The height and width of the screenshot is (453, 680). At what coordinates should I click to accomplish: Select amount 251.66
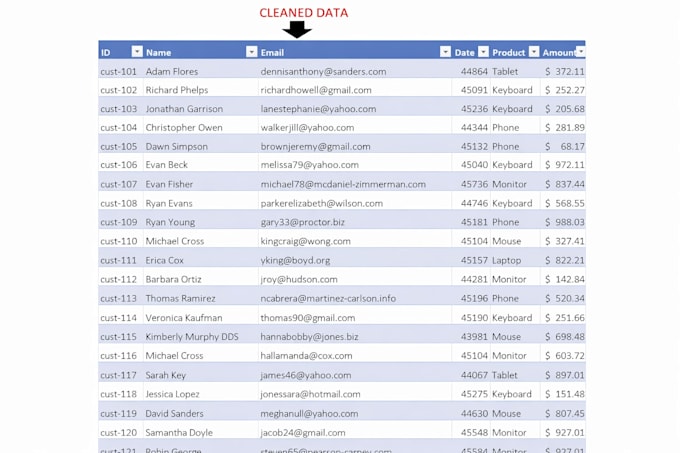point(570,318)
